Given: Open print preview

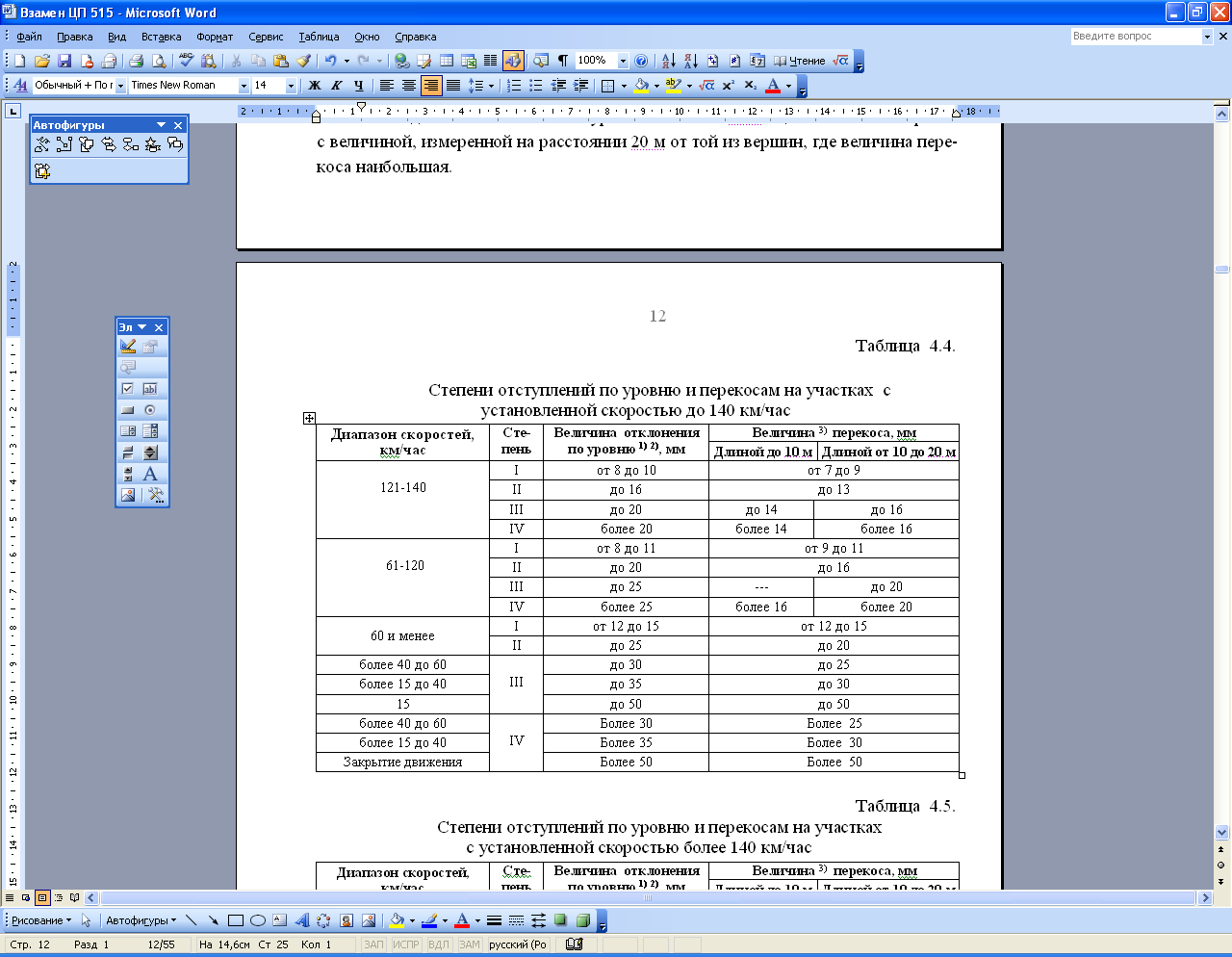Looking at the screenshot, I should 159,61.
